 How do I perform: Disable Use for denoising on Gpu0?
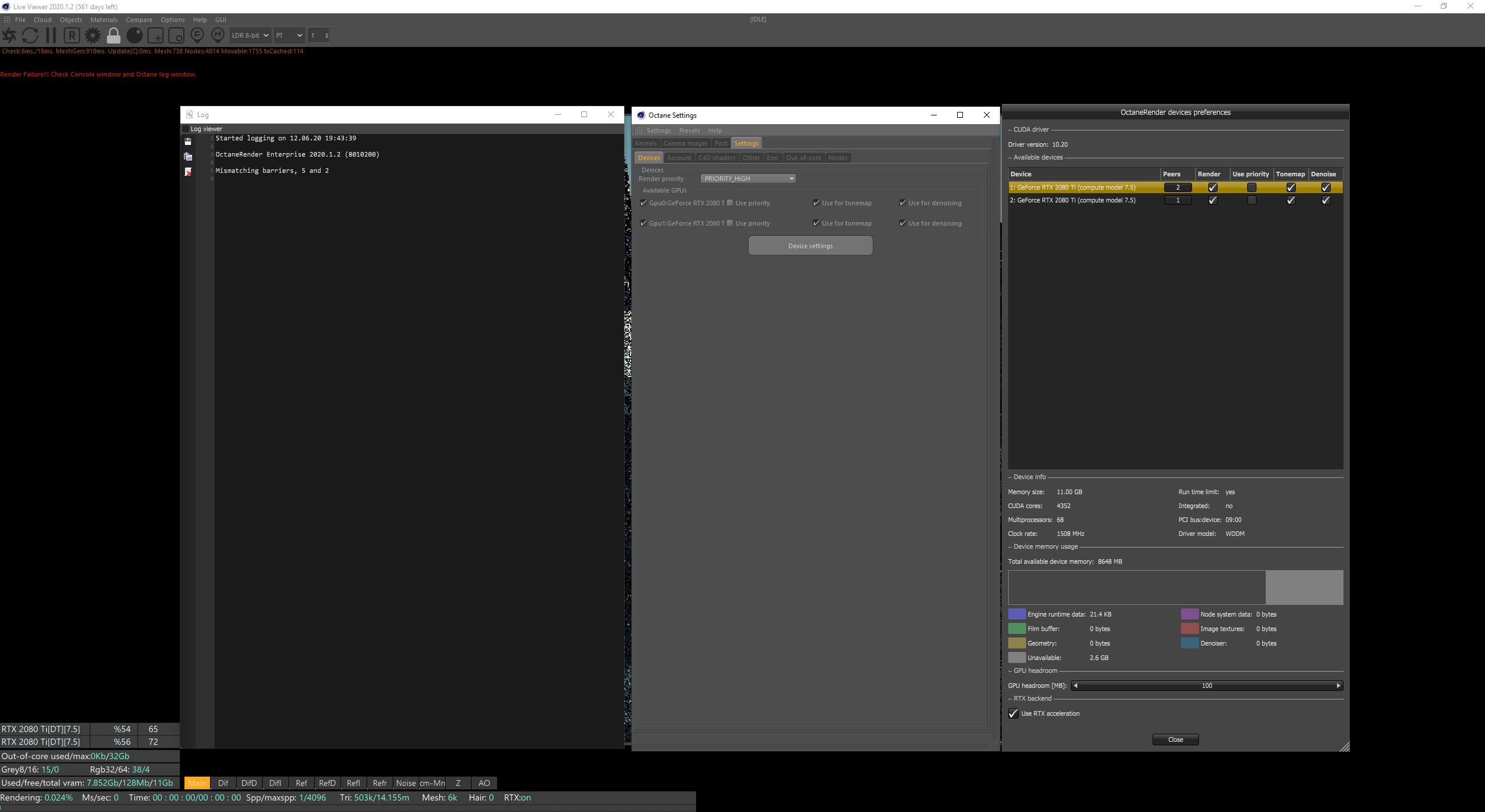(903, 203)
